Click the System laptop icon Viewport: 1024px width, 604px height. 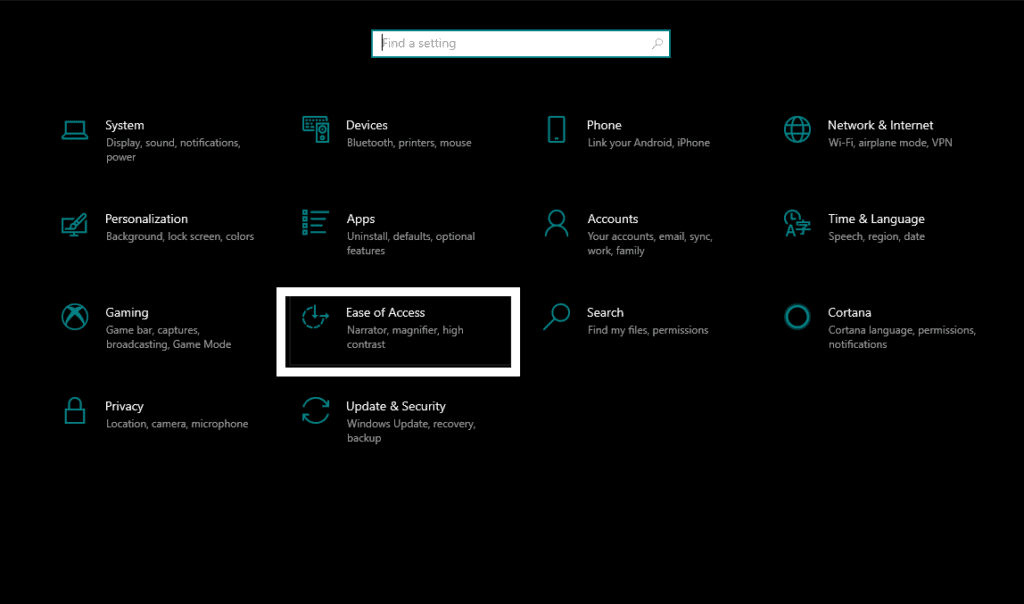tap(75, 130)
